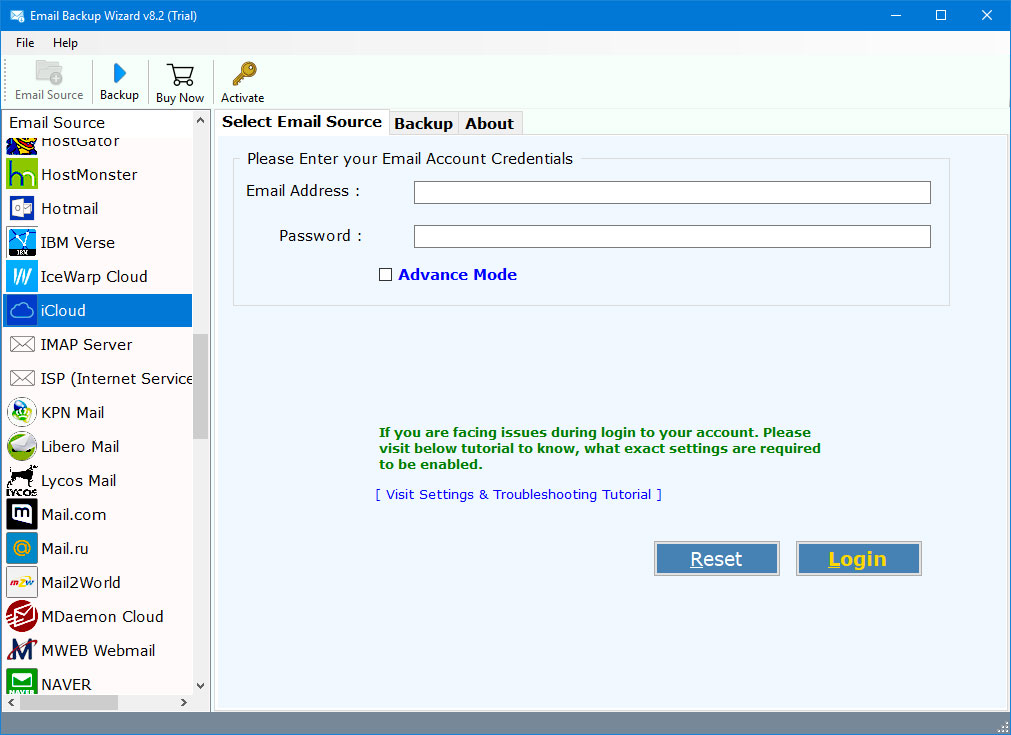Choose IceWarp Cloud text entry
1011x735 pixels.
point(94,277)
